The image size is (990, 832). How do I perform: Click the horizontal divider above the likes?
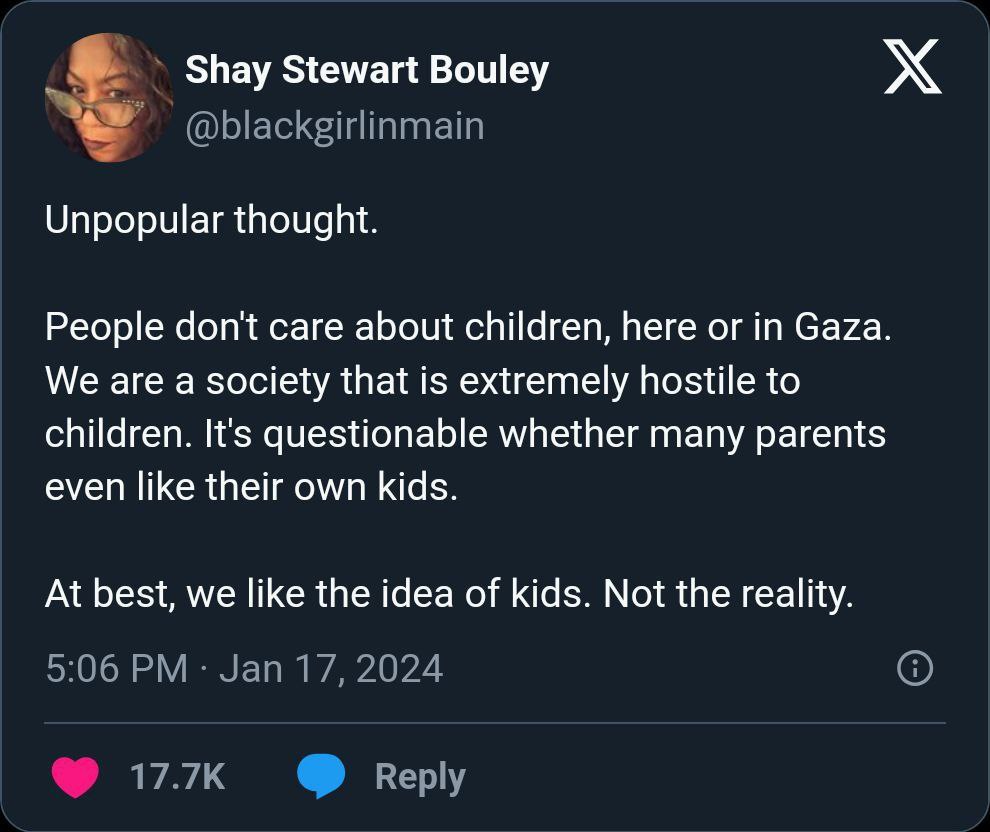click(495, 722)
